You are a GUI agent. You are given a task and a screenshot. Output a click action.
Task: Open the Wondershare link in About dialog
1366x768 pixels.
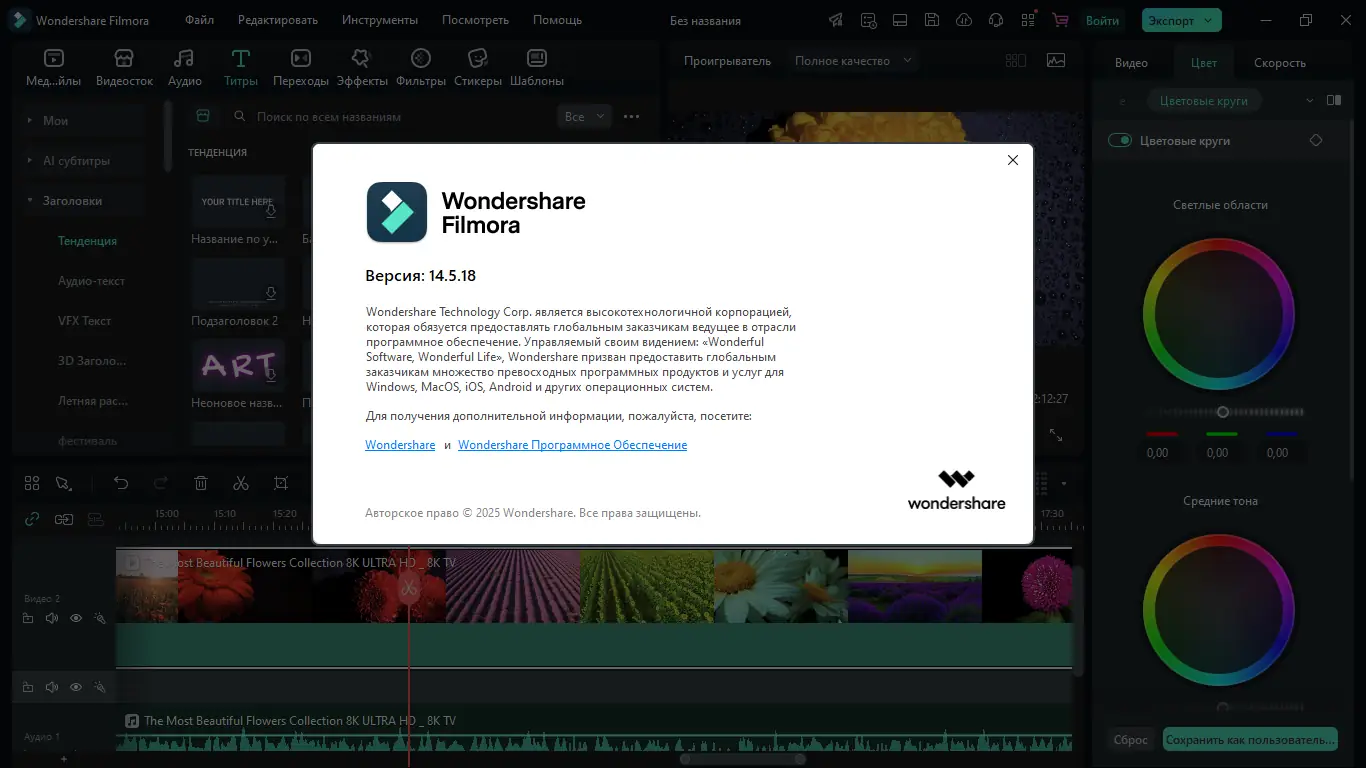click(400, 445)
